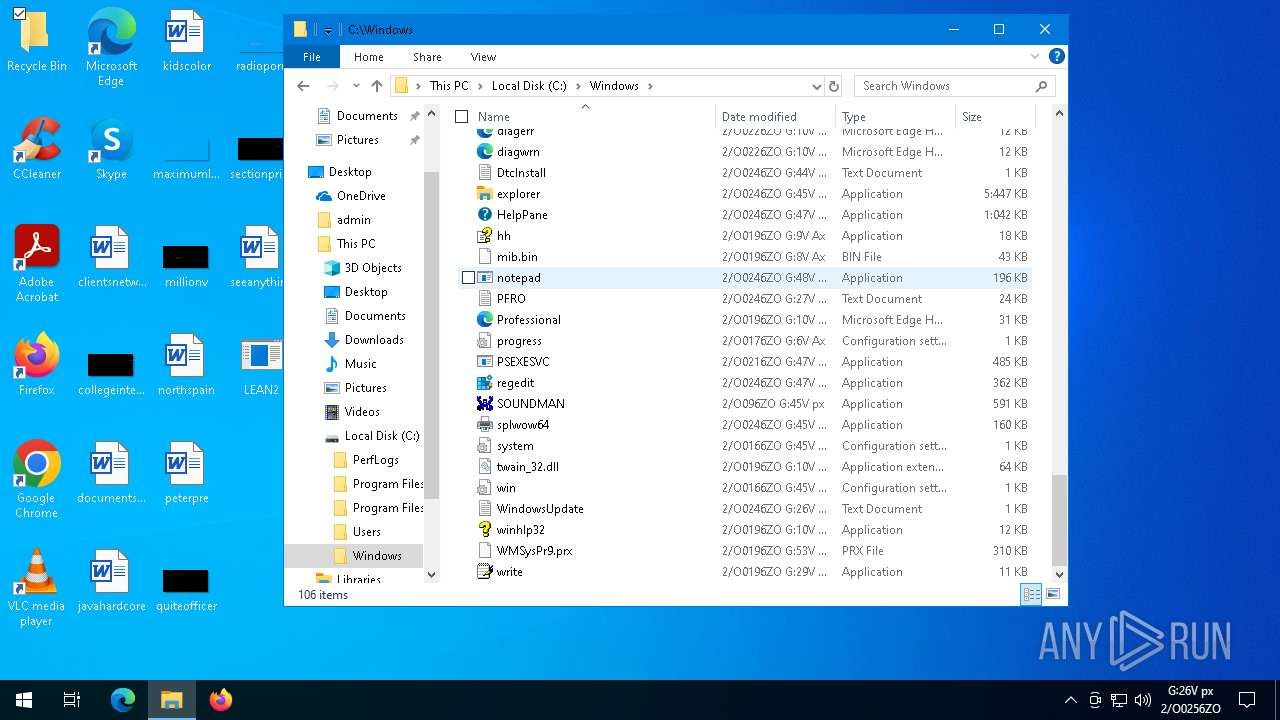Switch to Large icons view layout

(x=1052, y=594)
